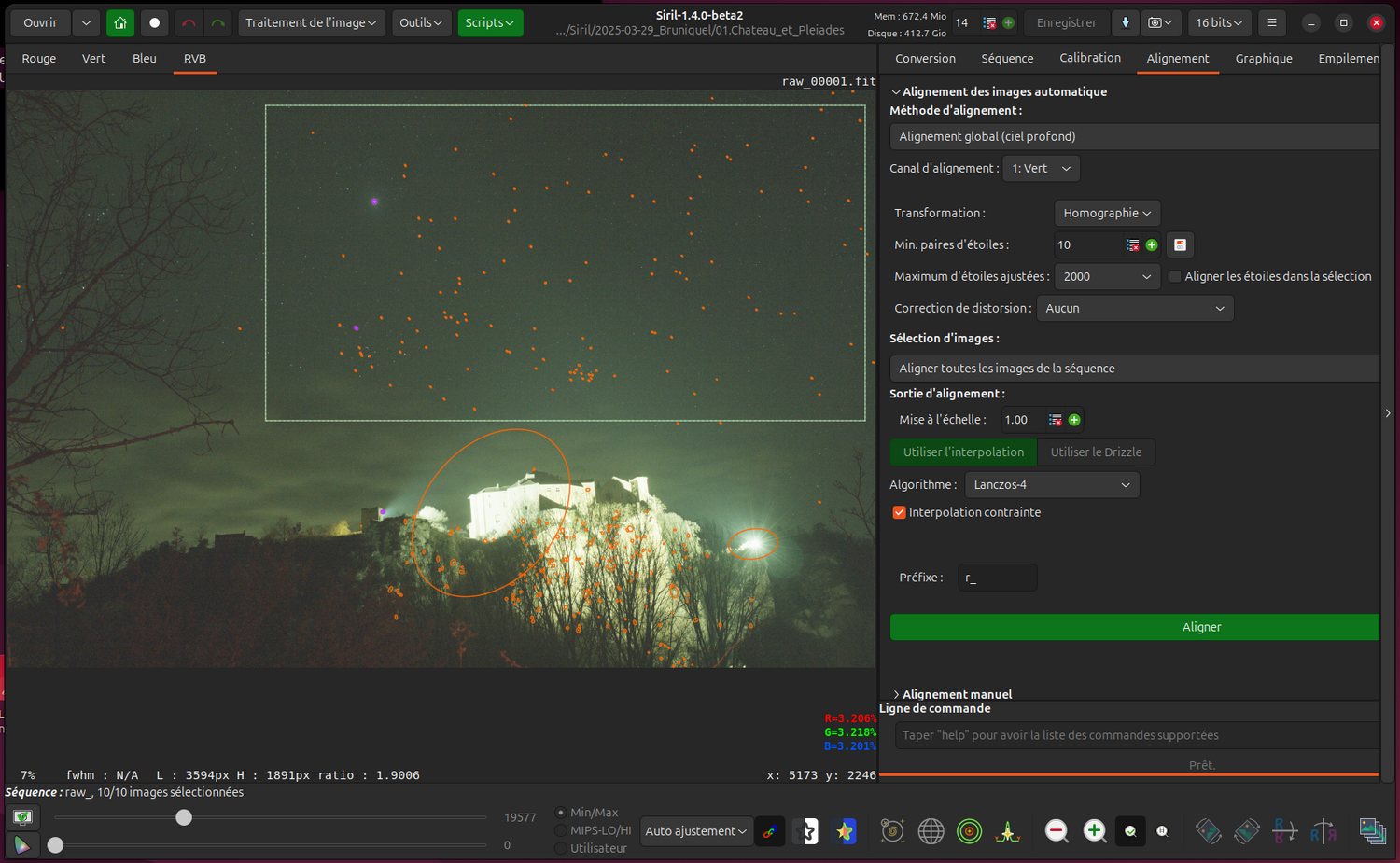The image size is (1400, 863).
Task: Click the green concentric circles photometry icon
Action: [969, 830]
